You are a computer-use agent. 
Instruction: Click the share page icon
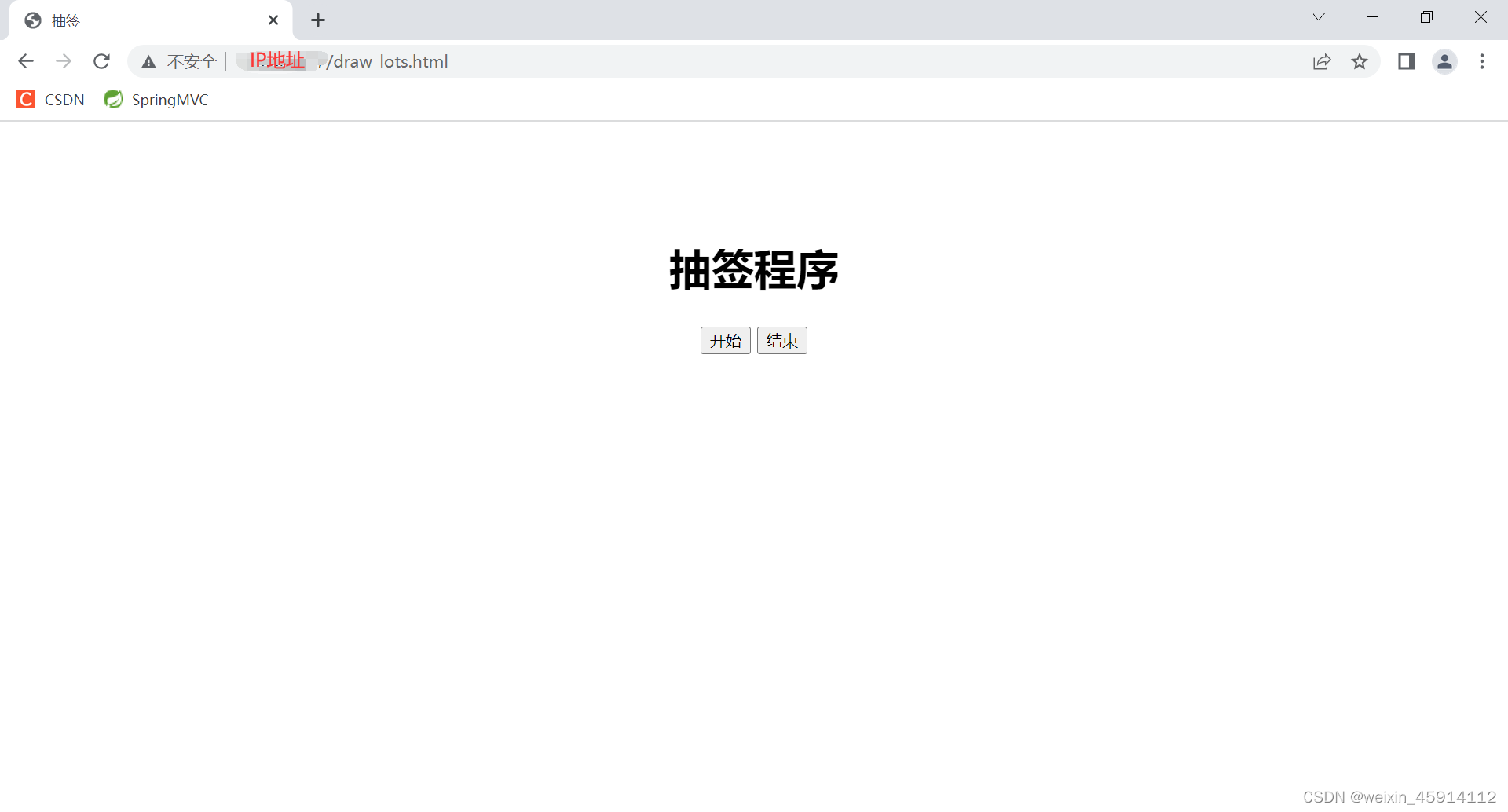1322,61
